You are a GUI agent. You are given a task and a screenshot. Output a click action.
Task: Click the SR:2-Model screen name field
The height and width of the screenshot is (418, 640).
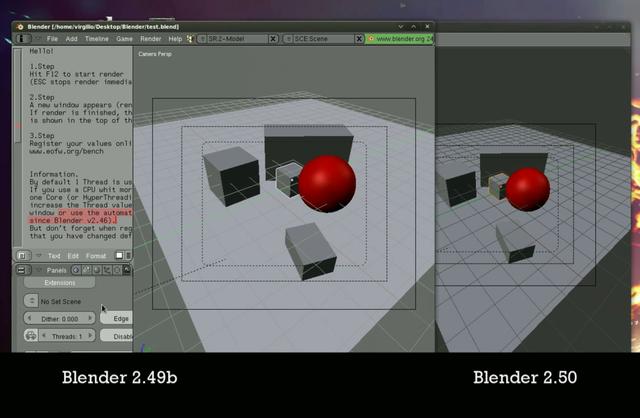tap(238, 39)
